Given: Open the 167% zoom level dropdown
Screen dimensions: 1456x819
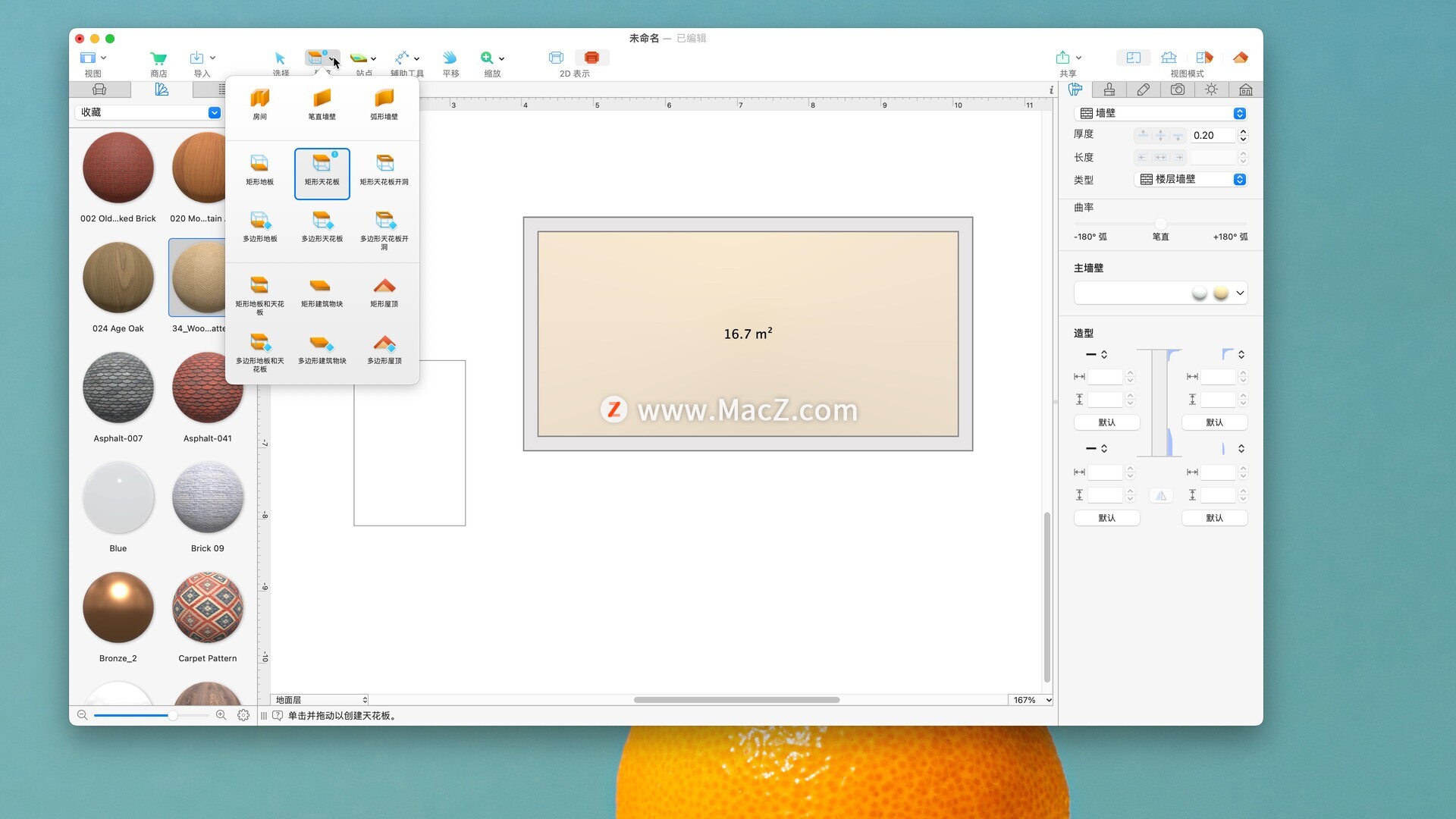Looking at the screenshot, I should (x=1031, y=700).
